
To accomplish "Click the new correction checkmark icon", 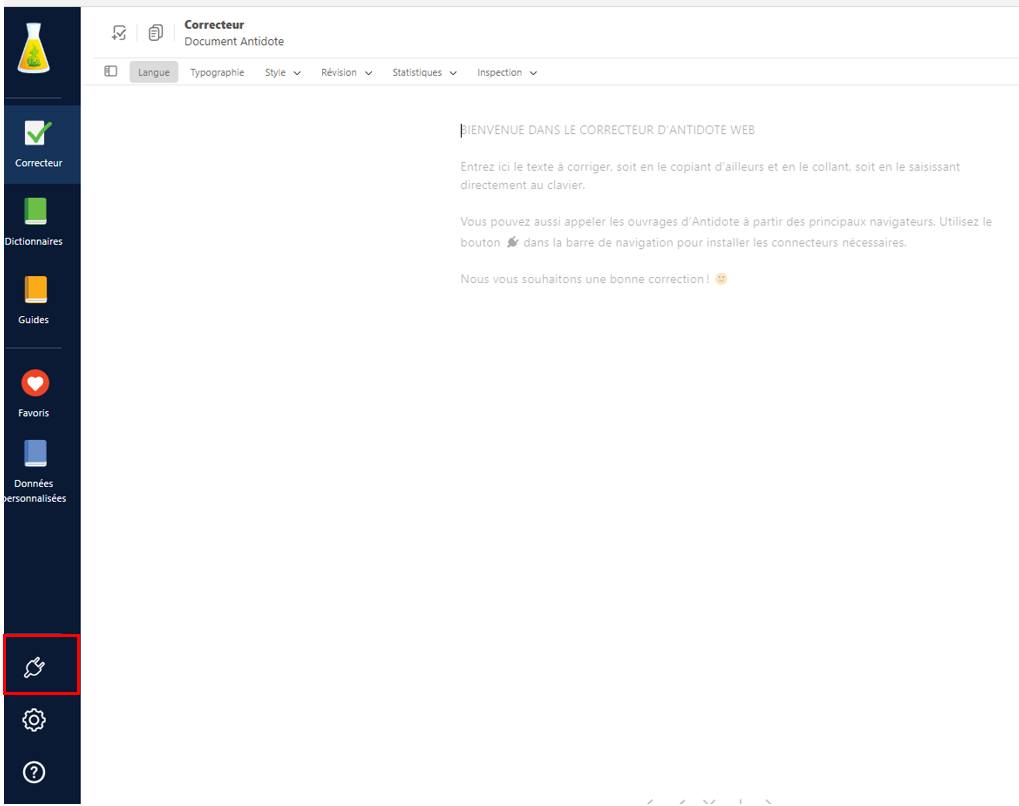I will pos(119,32).
